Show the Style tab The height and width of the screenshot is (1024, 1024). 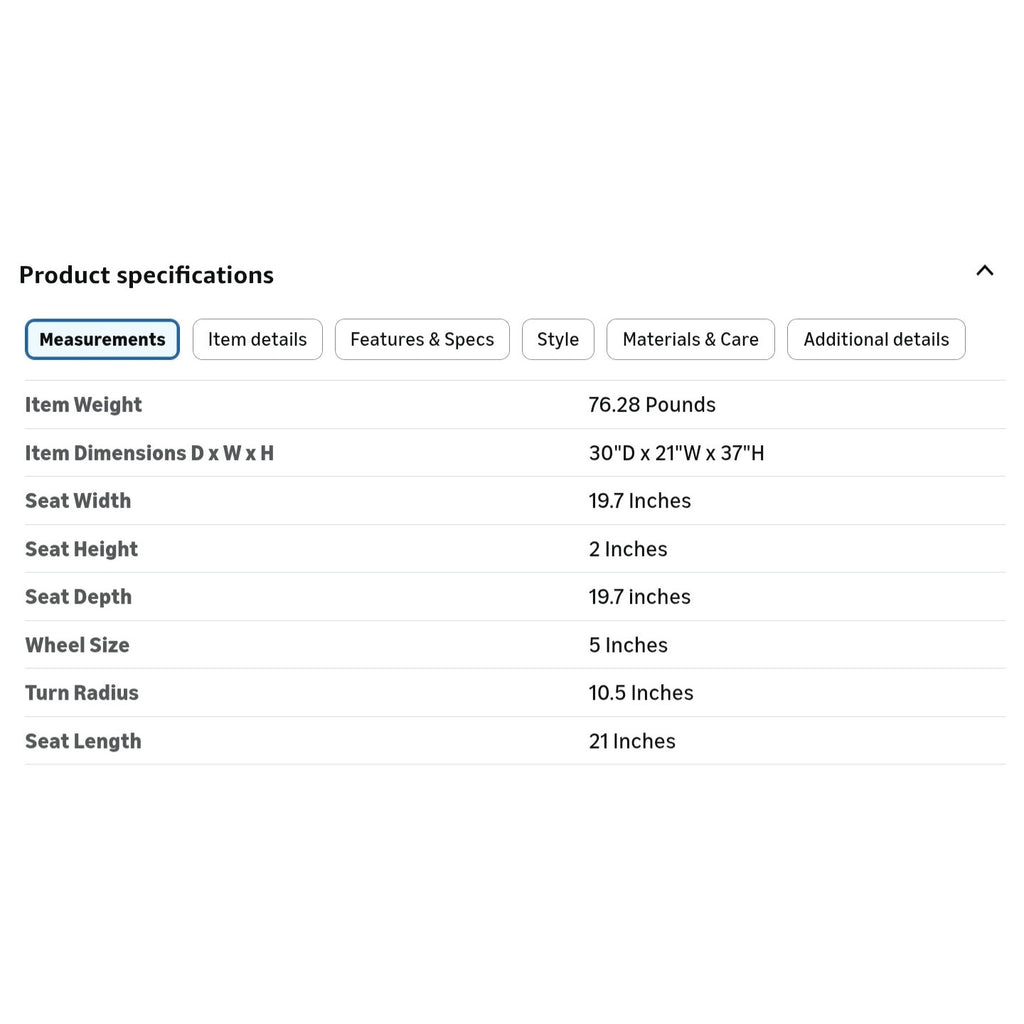558,339
